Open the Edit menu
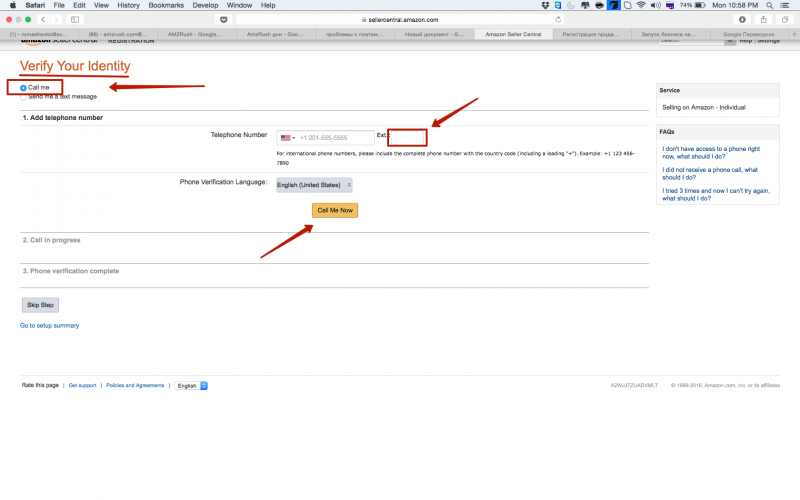This screenshot has width=800, height=500. coord(79,5)
